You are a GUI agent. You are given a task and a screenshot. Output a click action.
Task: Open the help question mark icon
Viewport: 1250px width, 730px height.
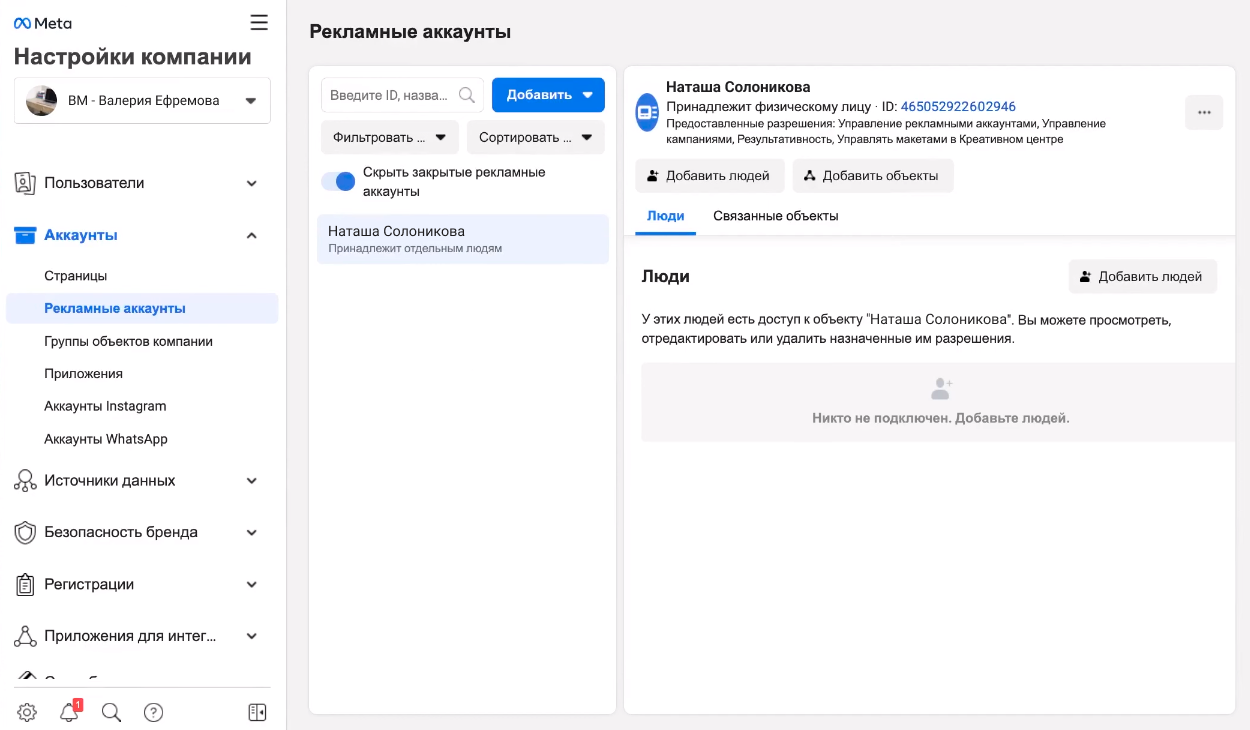(x=153, y=712)
